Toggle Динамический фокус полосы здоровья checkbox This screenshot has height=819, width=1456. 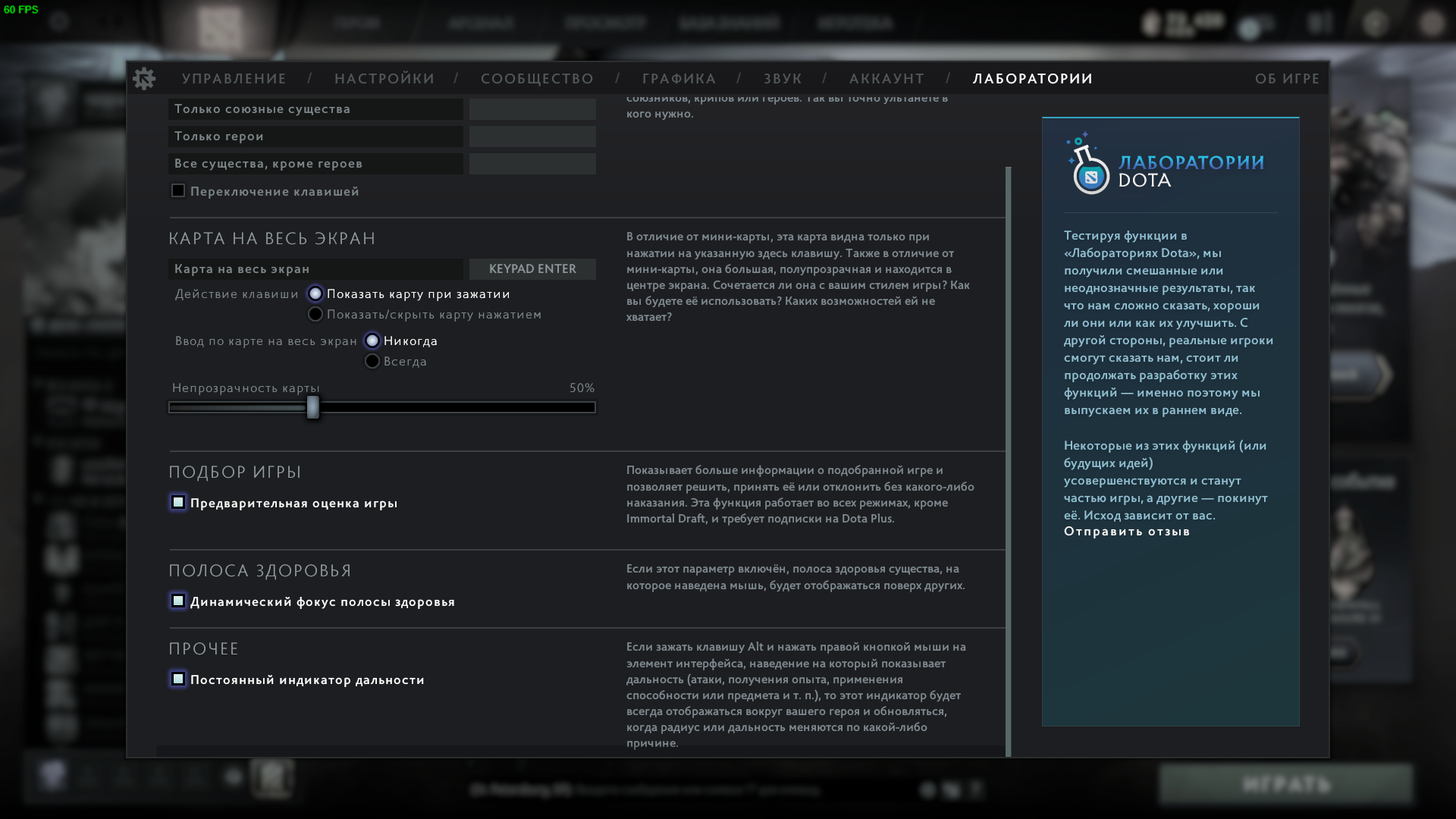pyautogui.click(x=178, y=601)
